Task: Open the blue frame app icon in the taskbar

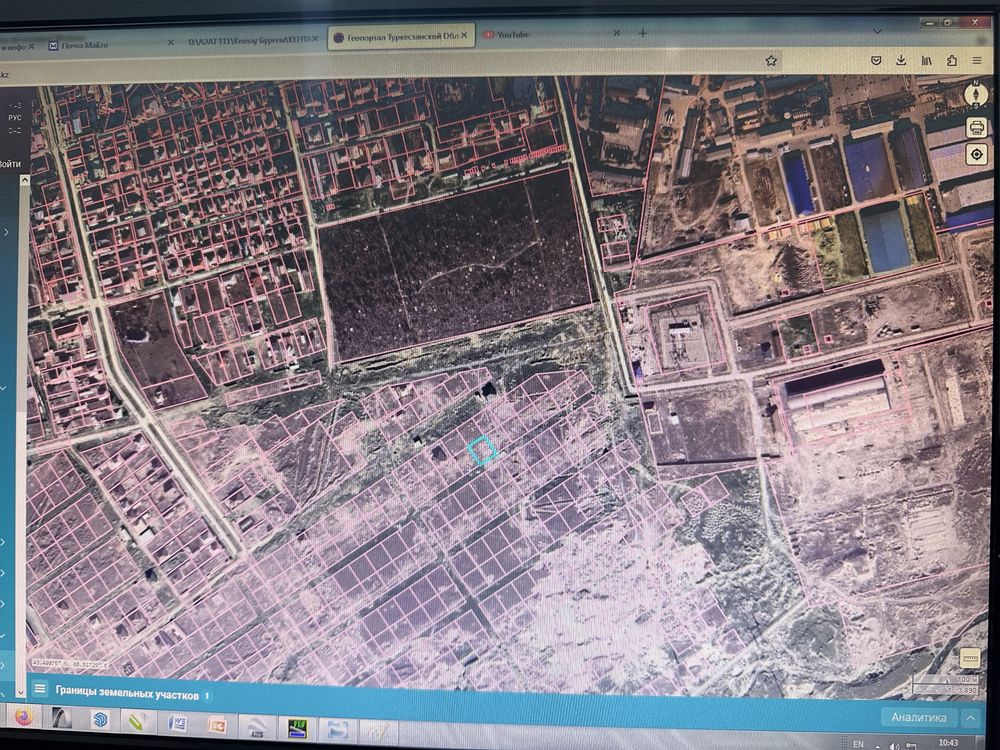Action: pyautogui.click(x=337, y=730)
